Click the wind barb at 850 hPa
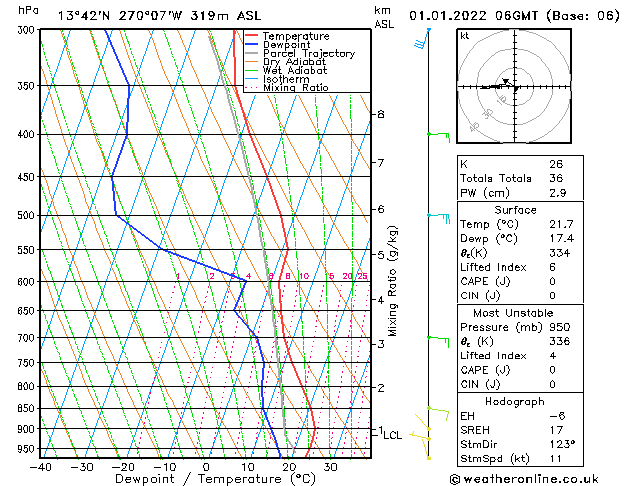Screen dimensions: 629x486 pyautogui.click(x=438, y=414)
